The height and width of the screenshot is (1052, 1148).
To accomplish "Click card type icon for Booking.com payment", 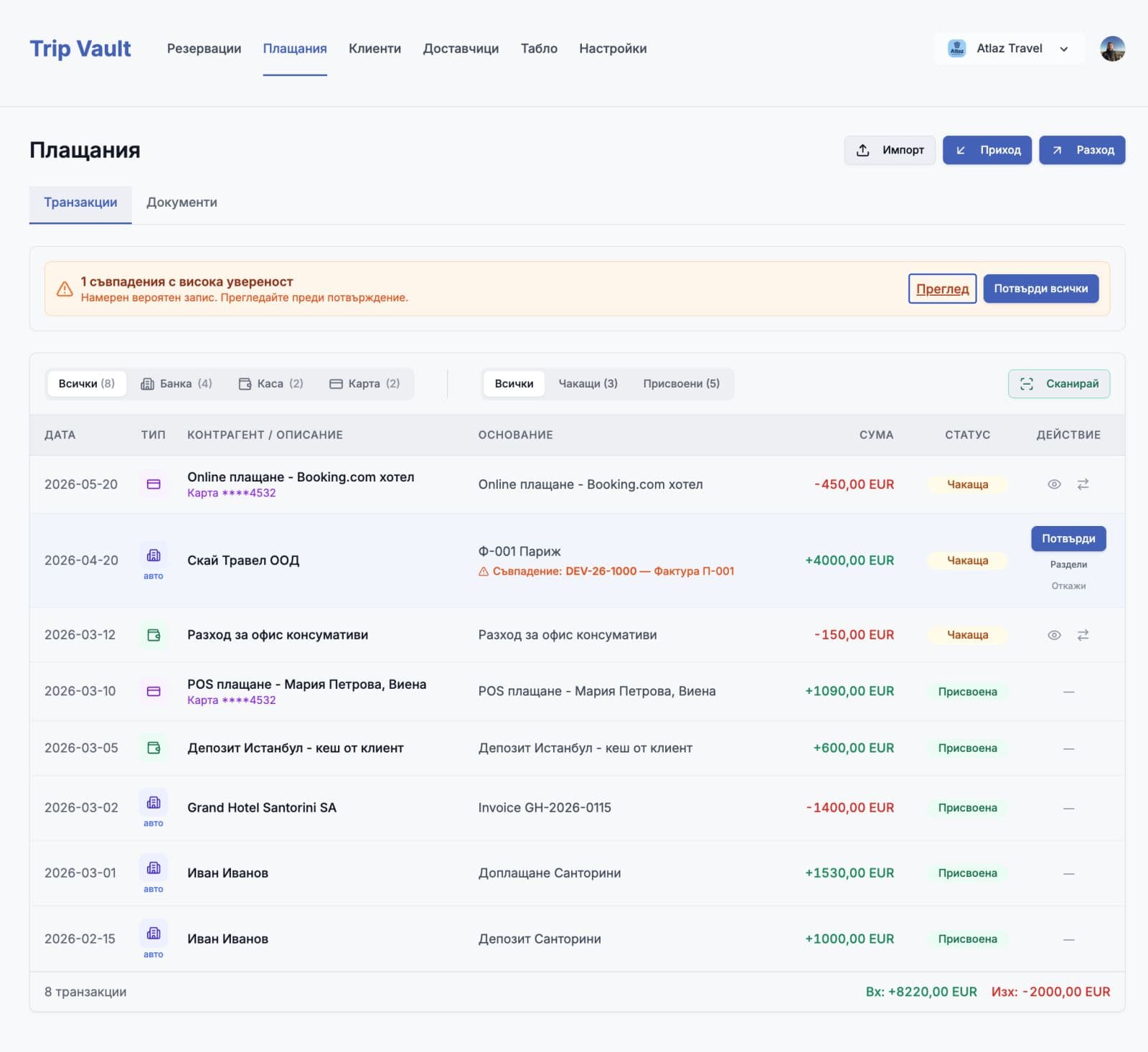I will 154,484.
